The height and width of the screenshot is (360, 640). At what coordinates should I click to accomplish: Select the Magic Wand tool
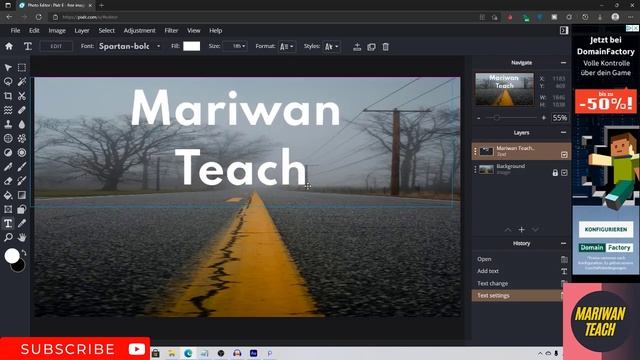[22, 82]
